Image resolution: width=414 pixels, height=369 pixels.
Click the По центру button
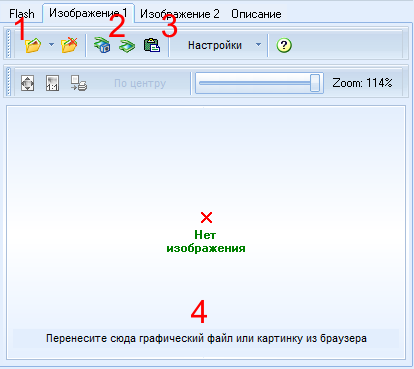pos(140,83)
